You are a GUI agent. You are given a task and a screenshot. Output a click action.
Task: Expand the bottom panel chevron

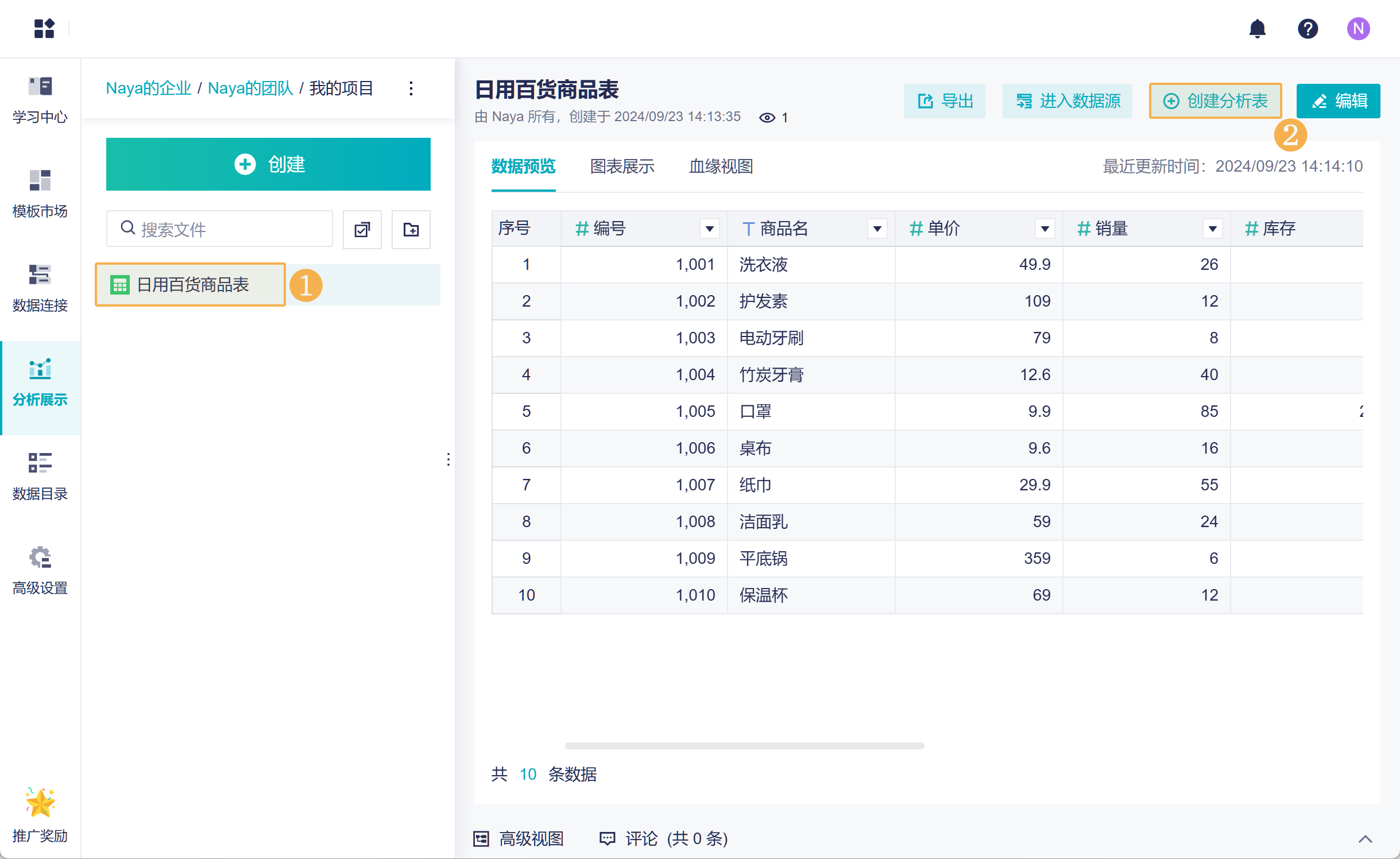[1366, 839]
